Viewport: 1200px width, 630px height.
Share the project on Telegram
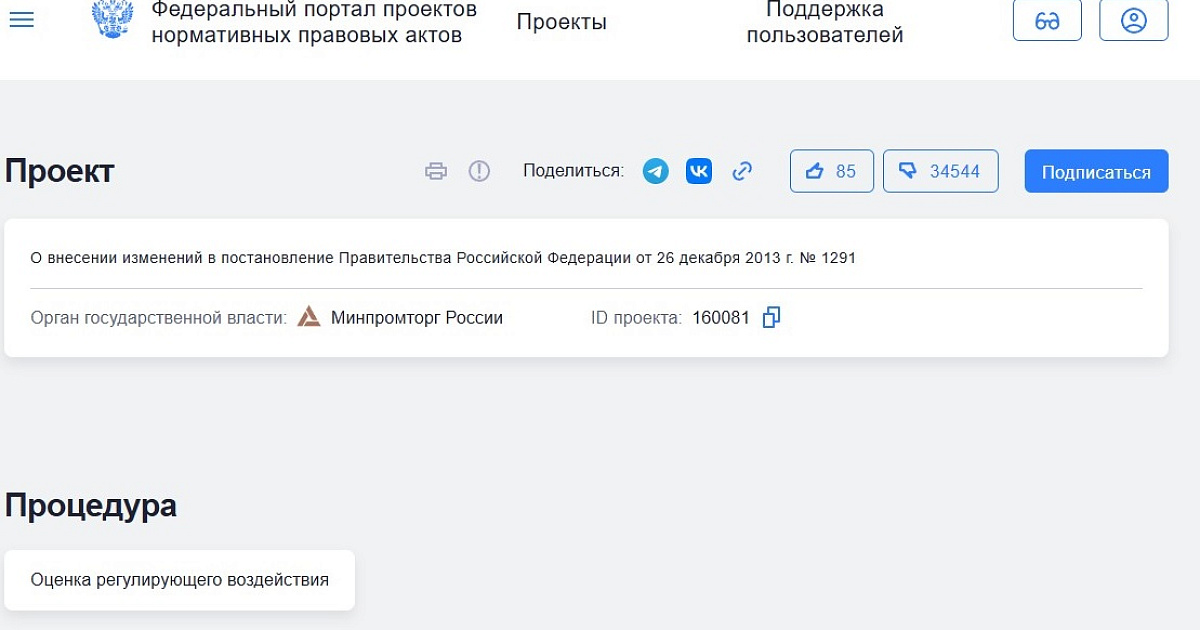(x=656, y=171)
